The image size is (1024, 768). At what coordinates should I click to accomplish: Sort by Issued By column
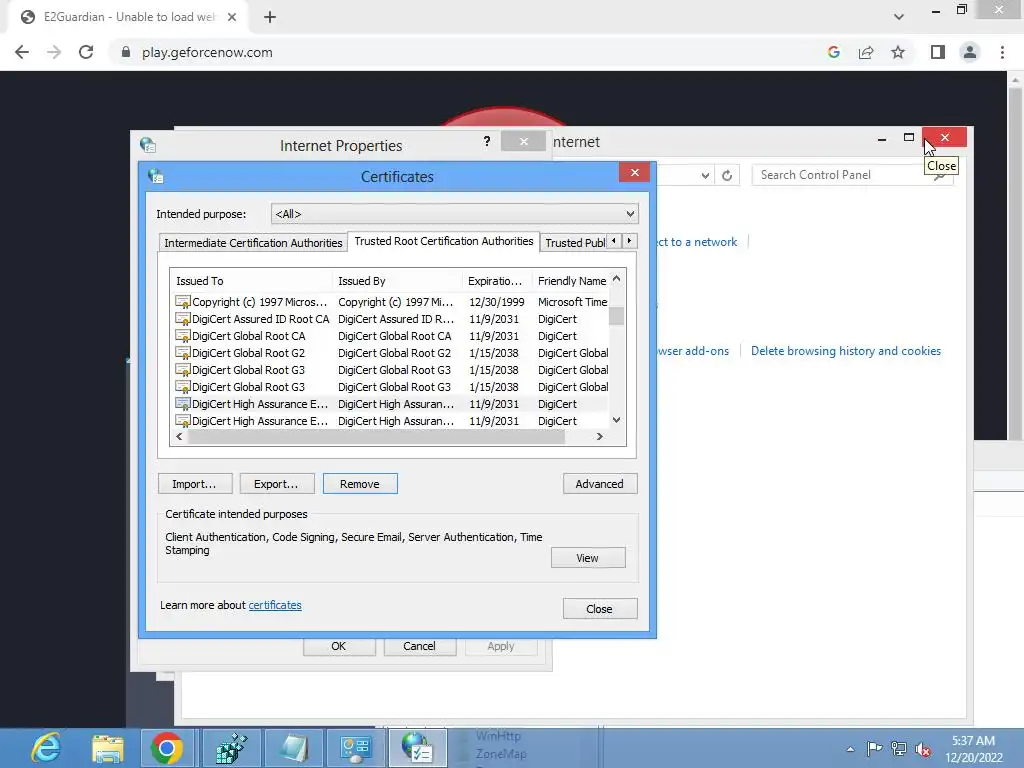[397, 281]
